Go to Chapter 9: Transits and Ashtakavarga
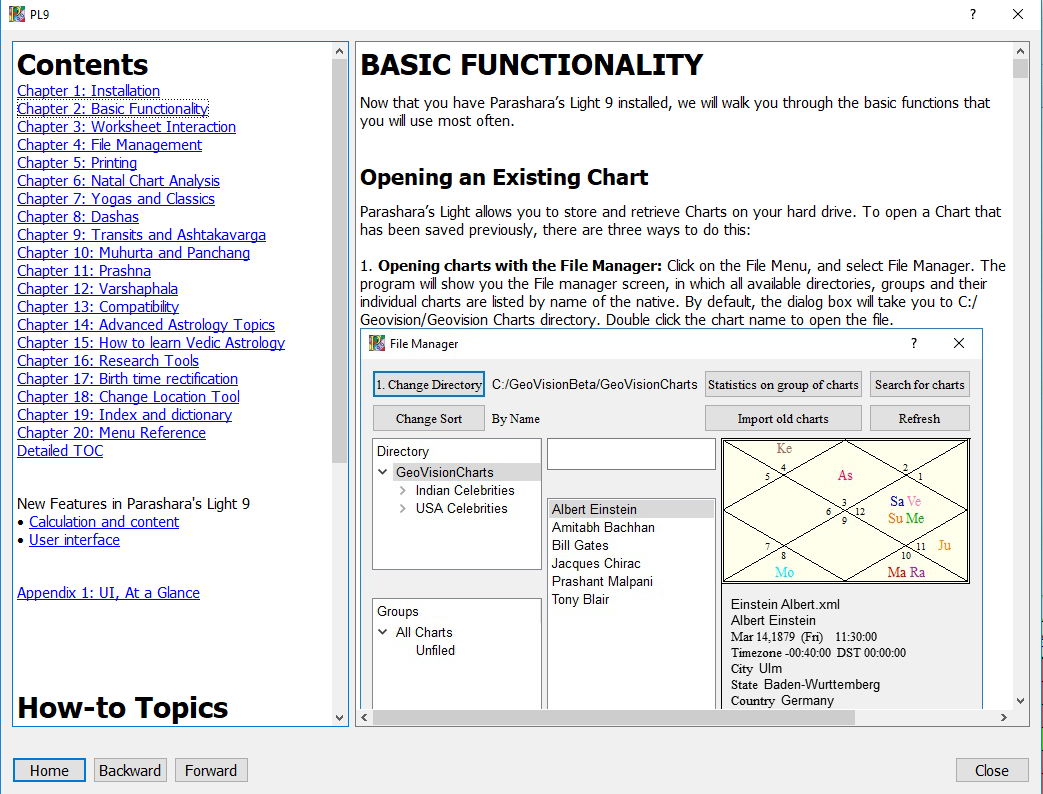The image size is (1043, 794). coord(142,235)
